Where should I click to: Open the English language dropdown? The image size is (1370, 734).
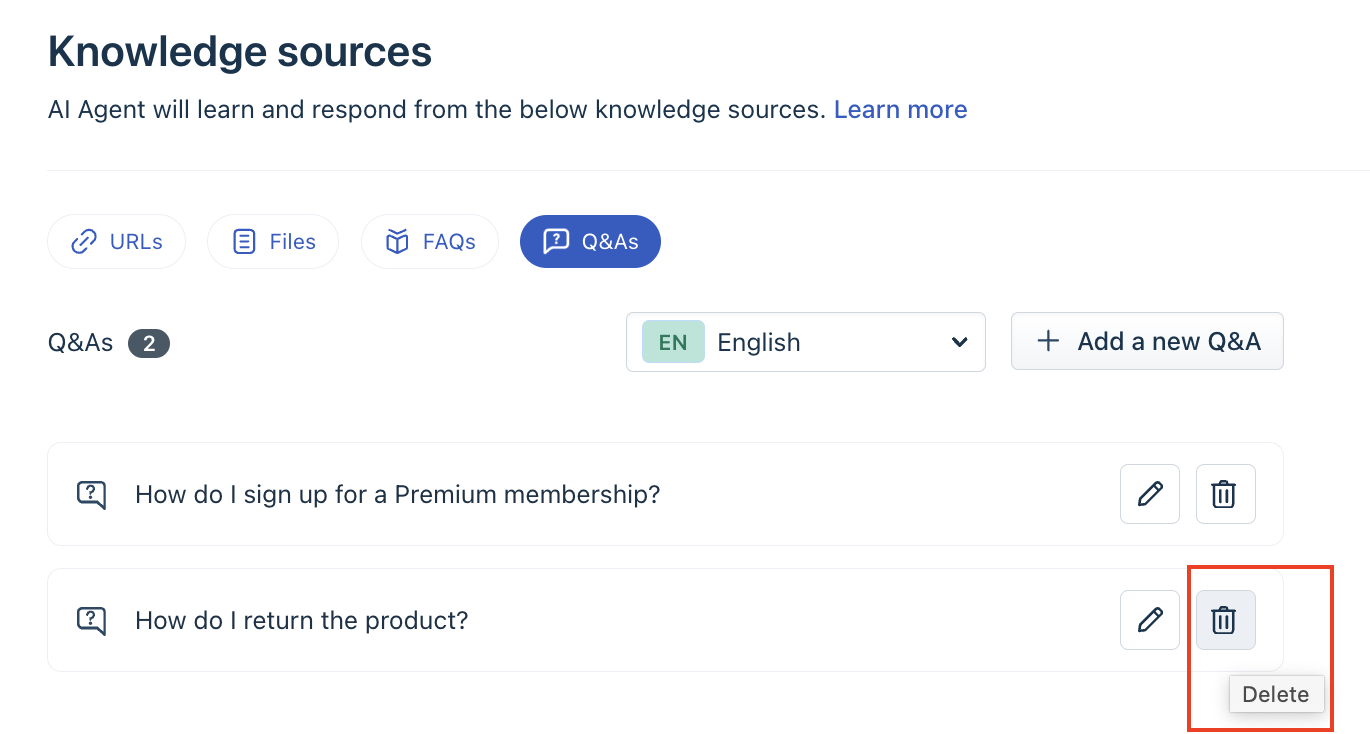coord(805,342)
